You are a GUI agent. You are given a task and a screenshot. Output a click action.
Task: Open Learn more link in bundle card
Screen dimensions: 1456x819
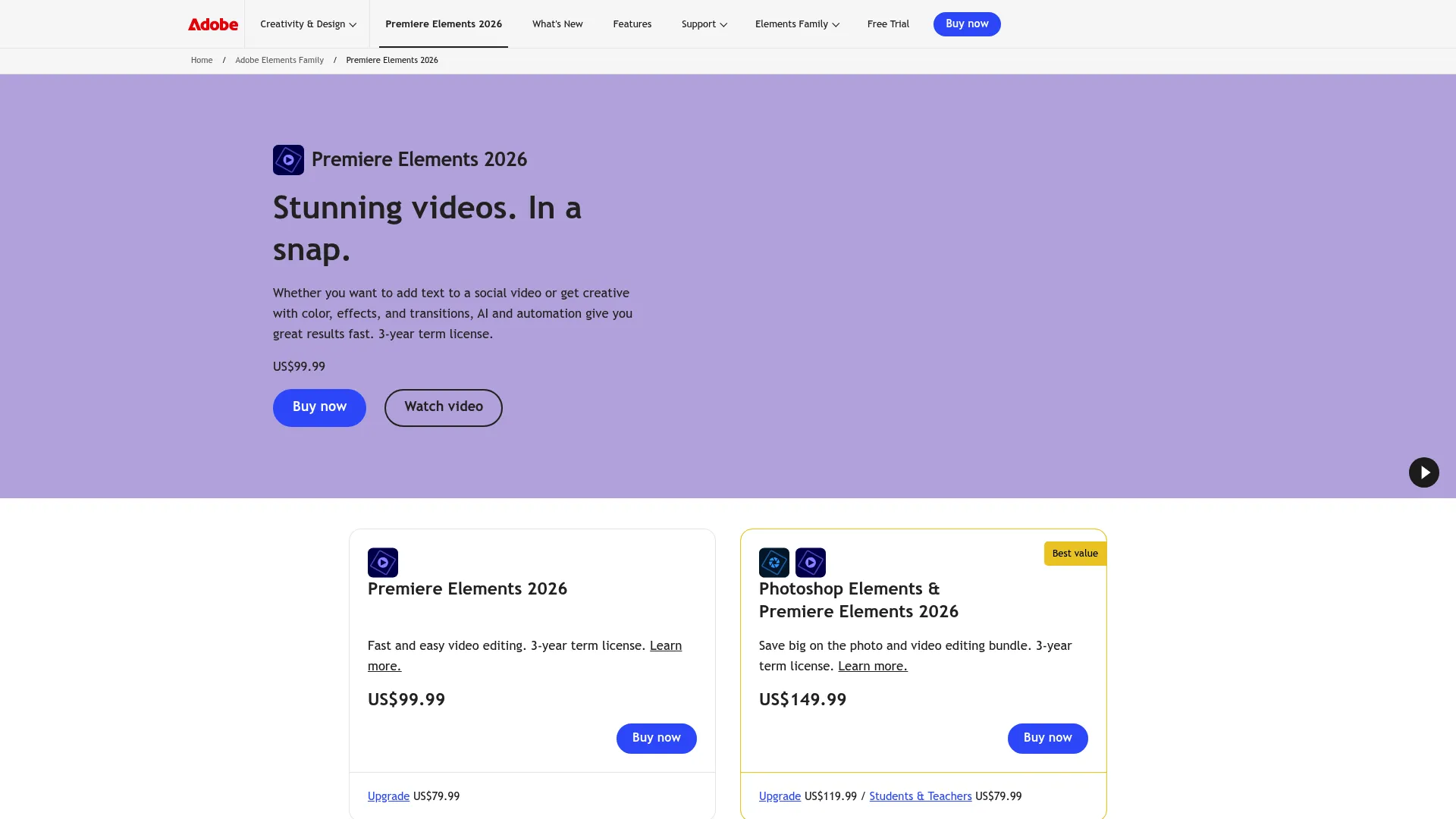[x=872, y=666]
